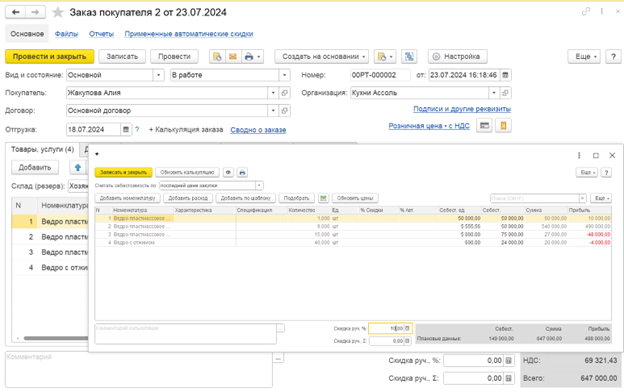Image resolution: width=624 pixels, height=392 pixels.
Task: Open green spreadsheet icon in calculation toolbar
Action: 324,198
